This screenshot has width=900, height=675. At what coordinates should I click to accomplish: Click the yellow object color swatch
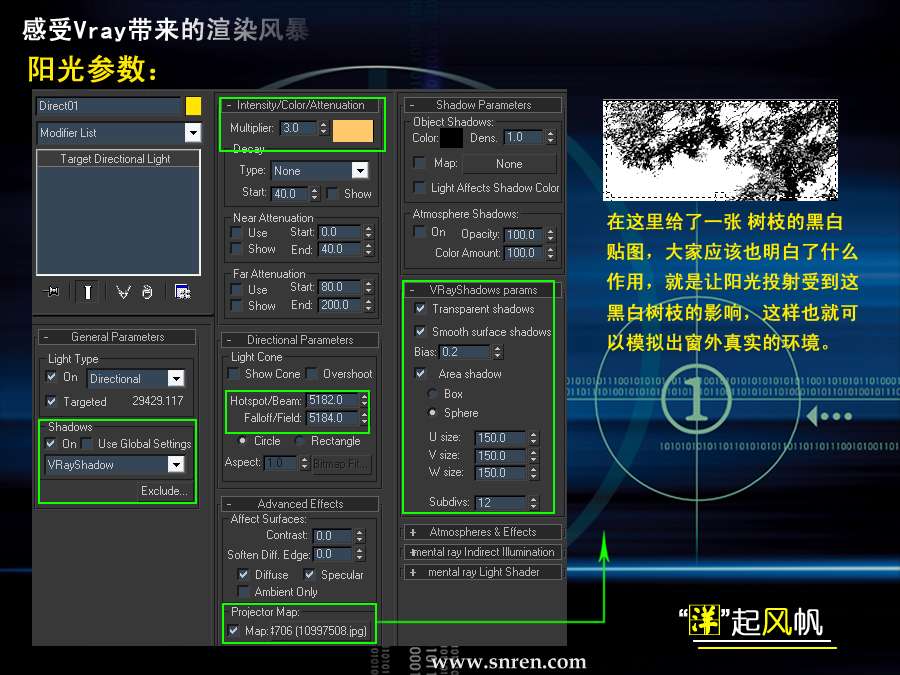click(x=193, y=106)
